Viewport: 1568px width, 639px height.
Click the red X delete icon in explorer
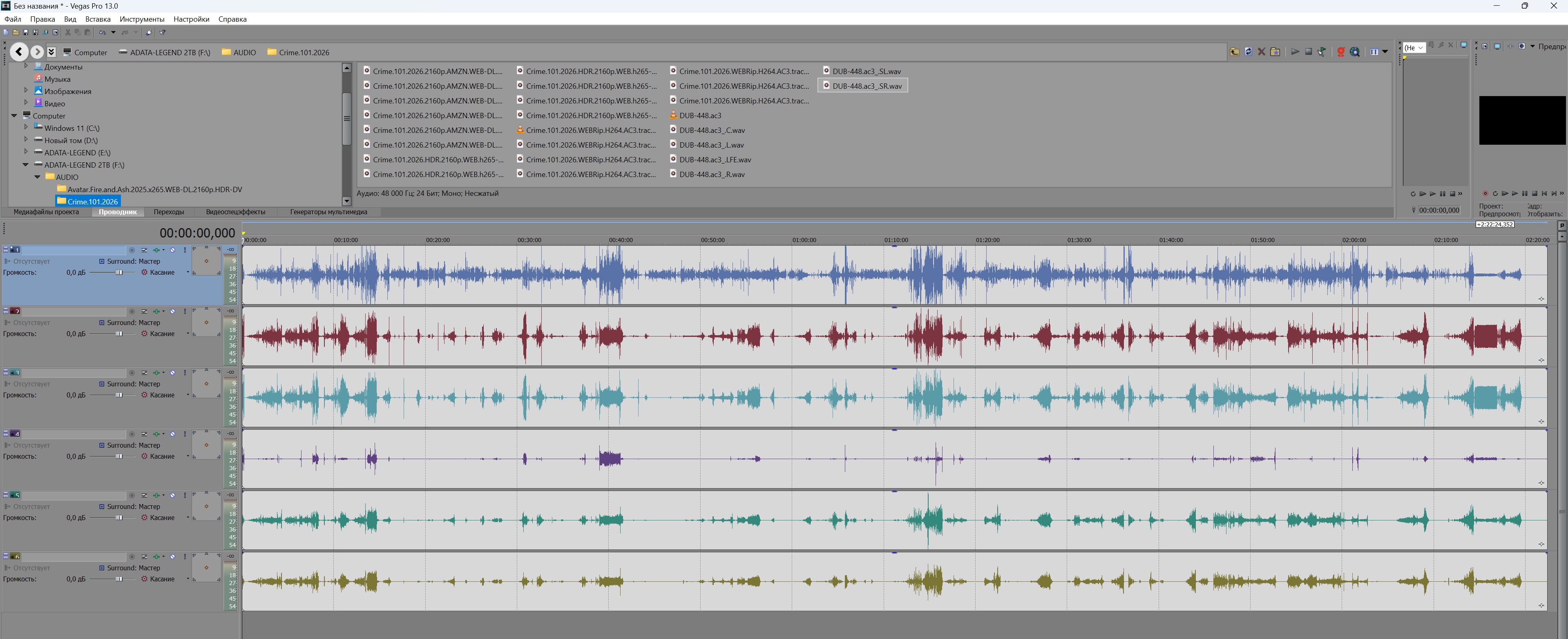click(x=1261, y=52)
